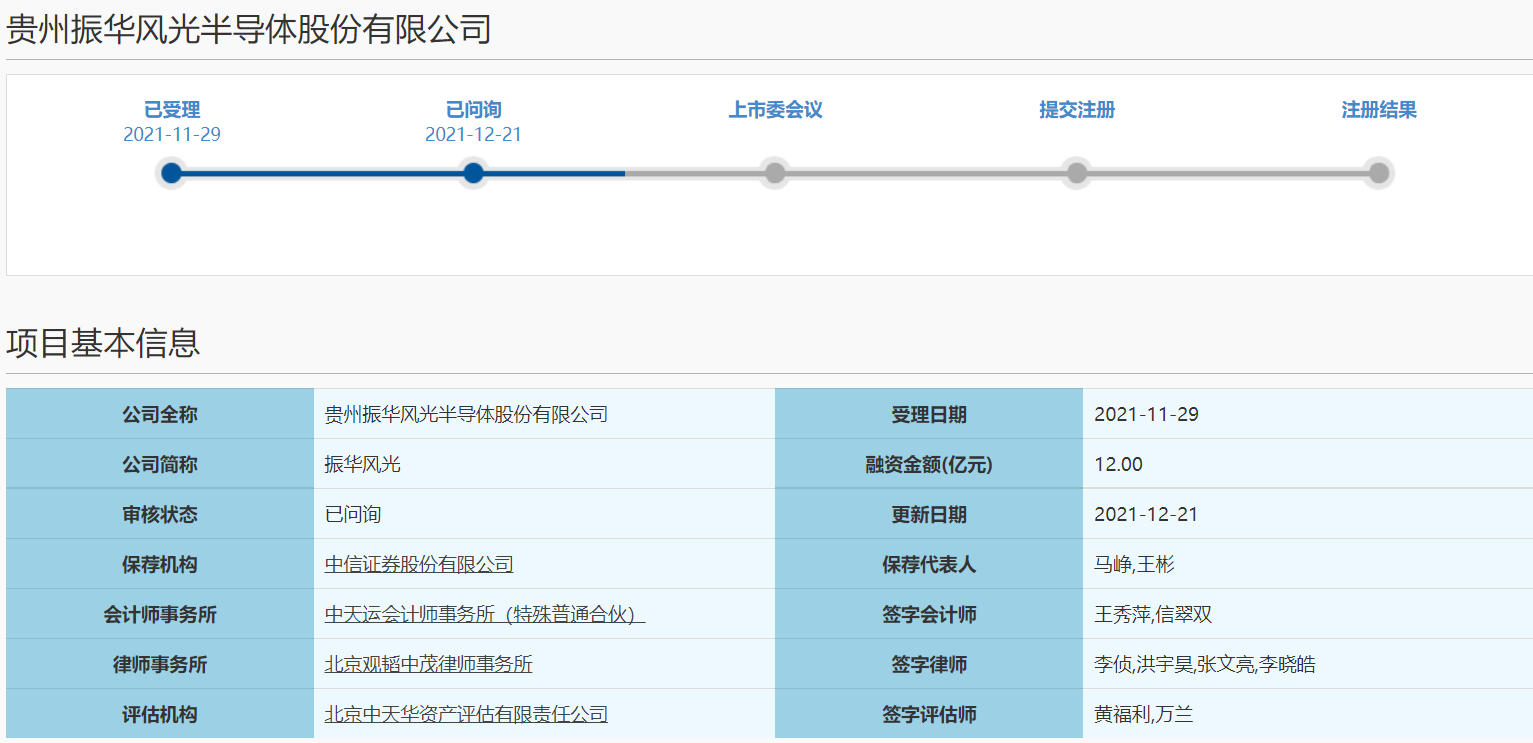Select the 提交注册 timeline circle

click(1076, 173)
